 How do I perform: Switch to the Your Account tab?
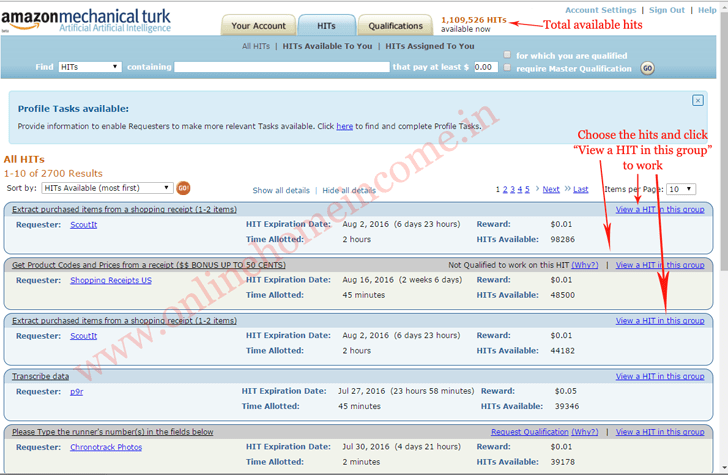coord(259,26)
